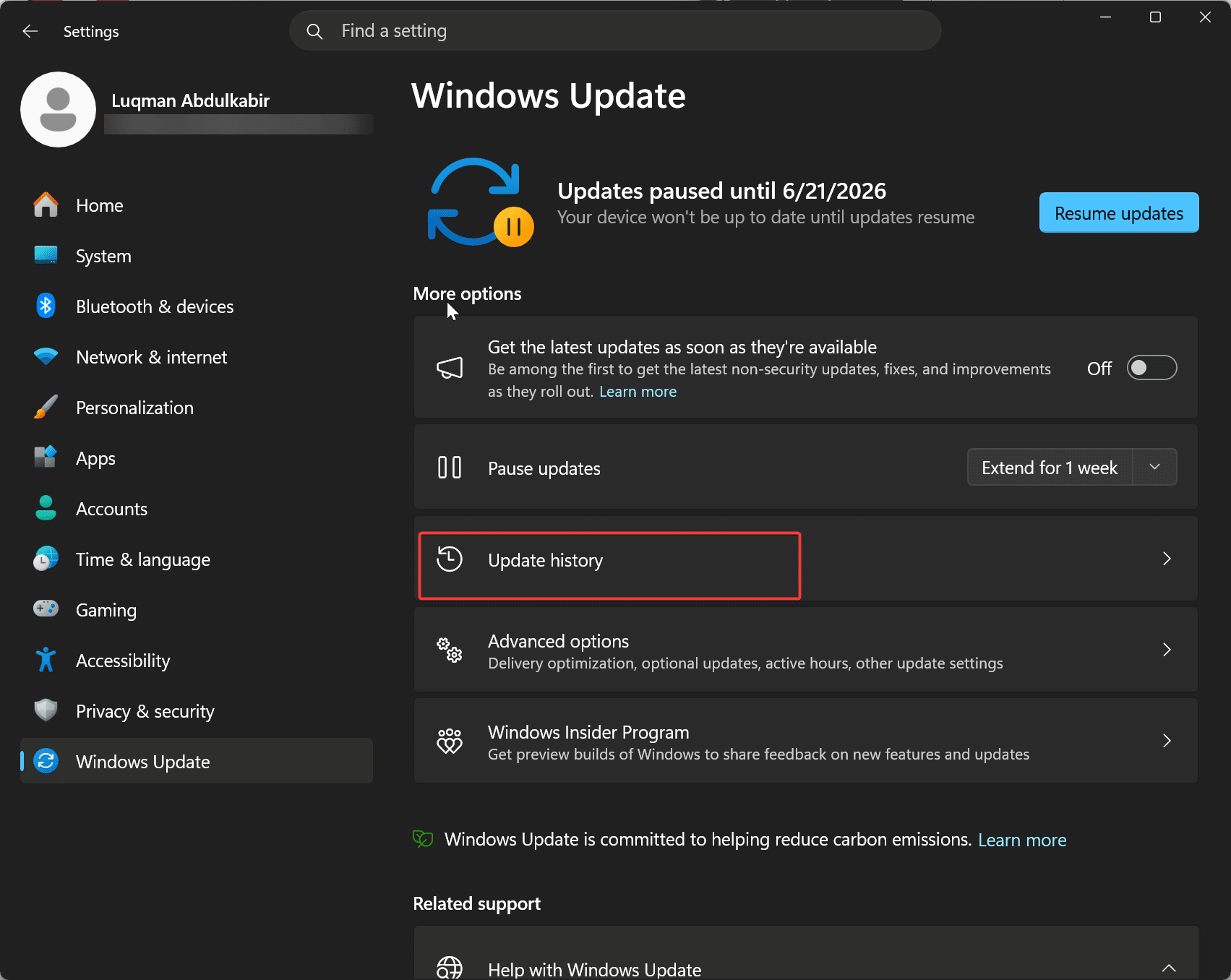The height and width of the screenshot is (980, 1231).
Task: Click the Windows Update sidebar sync icon
Action: pyautogui.click(x=46, y=761)
